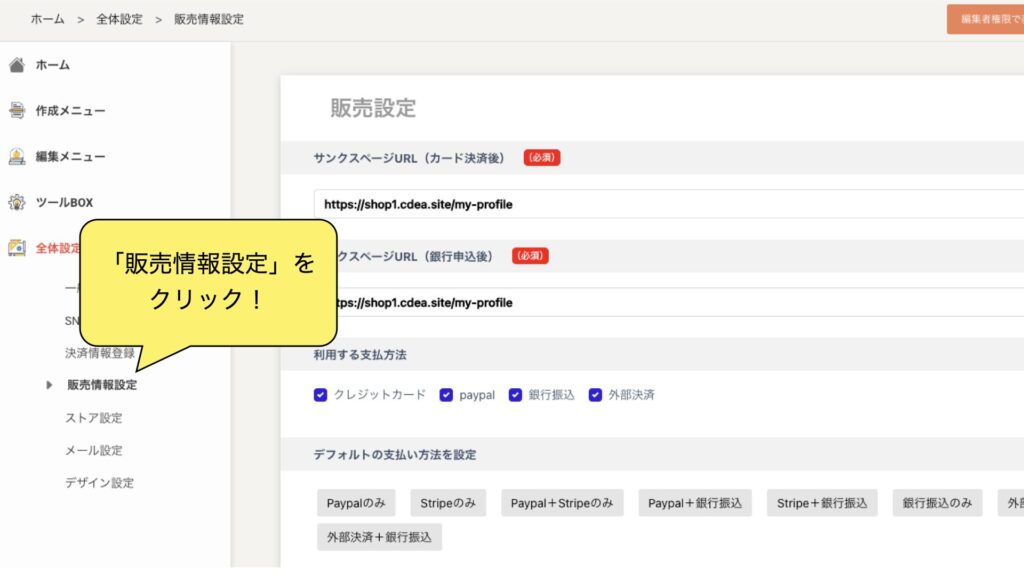Open デザイン設定 in the sidebar

pyautogui.click(x=99, y=483)
